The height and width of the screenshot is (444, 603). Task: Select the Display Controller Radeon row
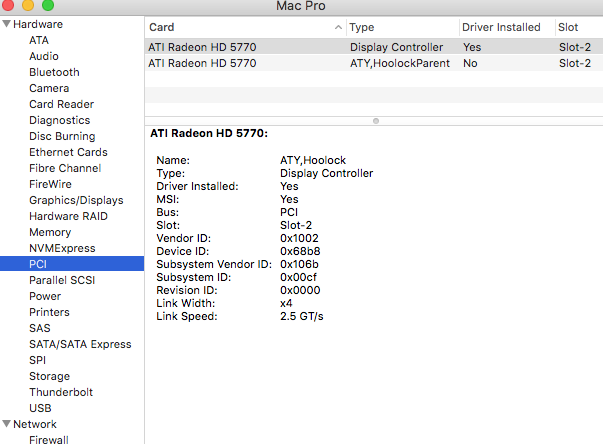click(374, 47)
